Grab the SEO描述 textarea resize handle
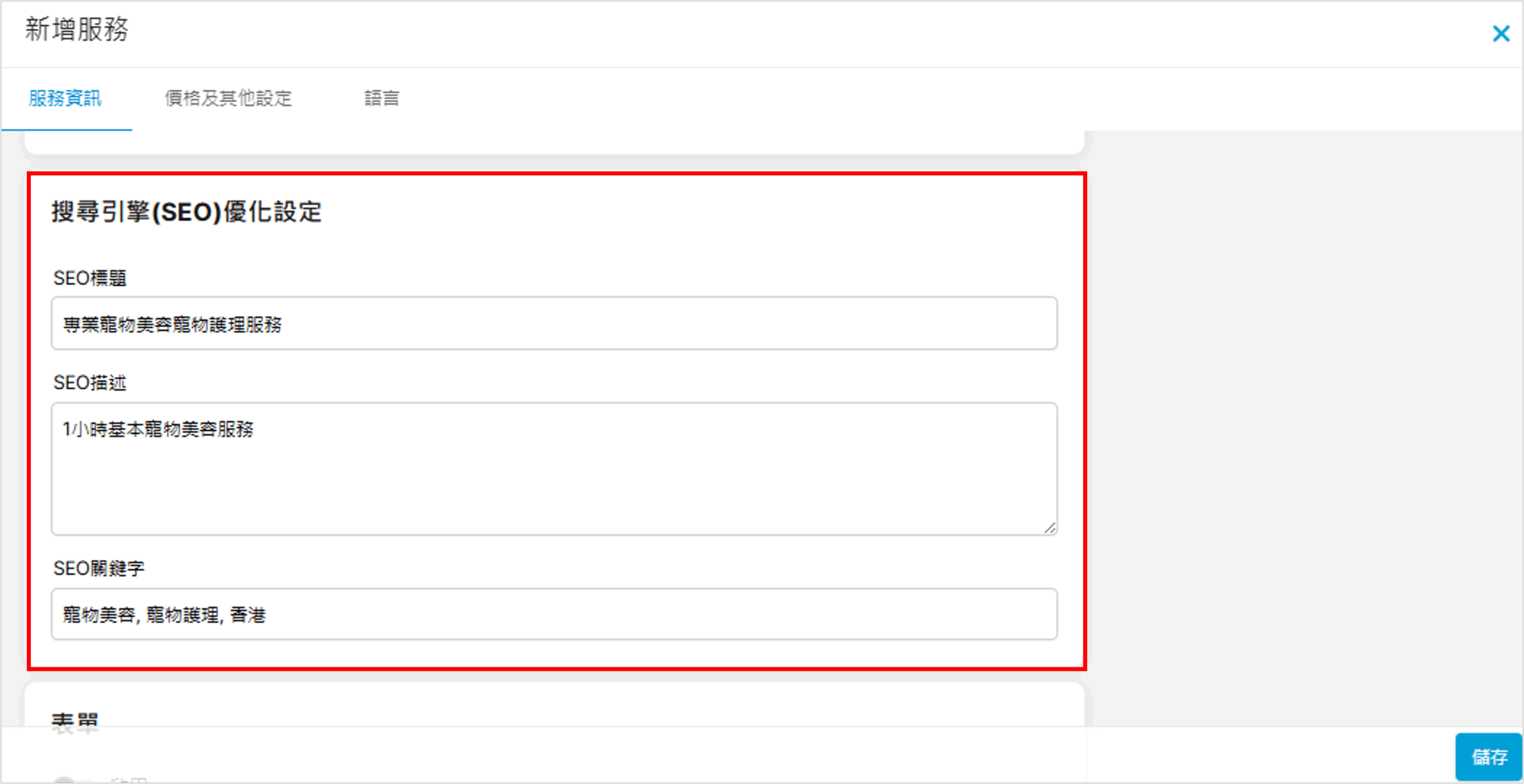 (1050, 528)
